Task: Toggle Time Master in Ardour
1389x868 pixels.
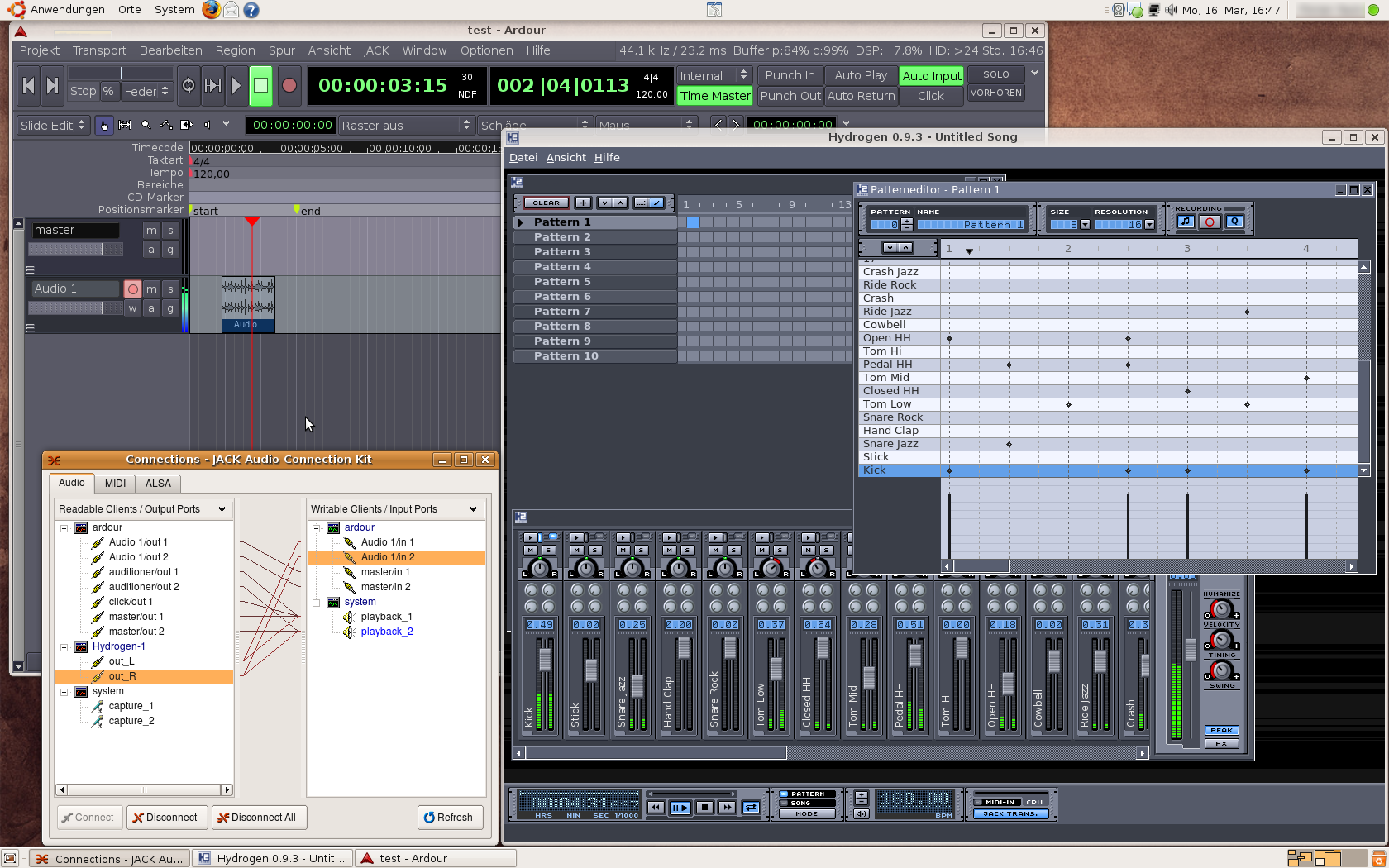Action: coord(714,96)
